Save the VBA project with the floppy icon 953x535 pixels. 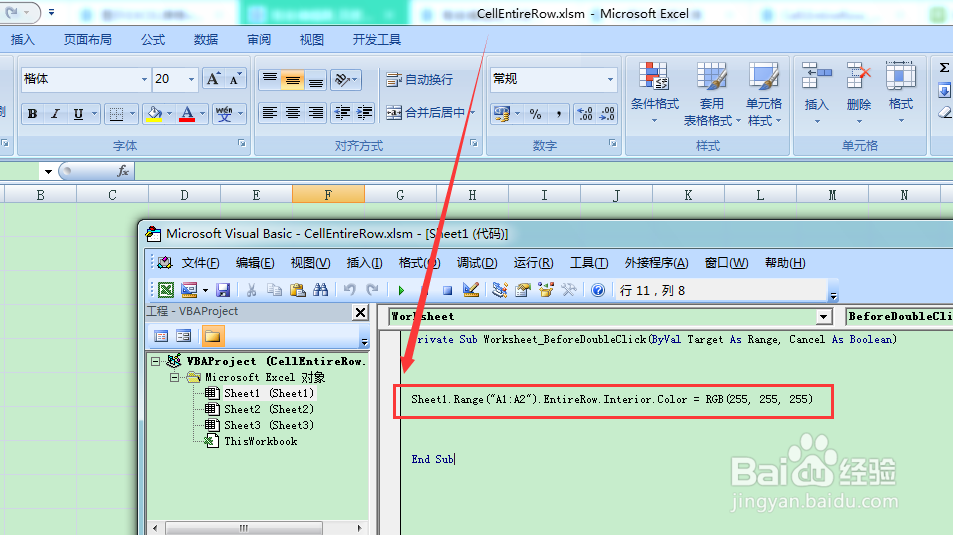(x=223, y=290)
